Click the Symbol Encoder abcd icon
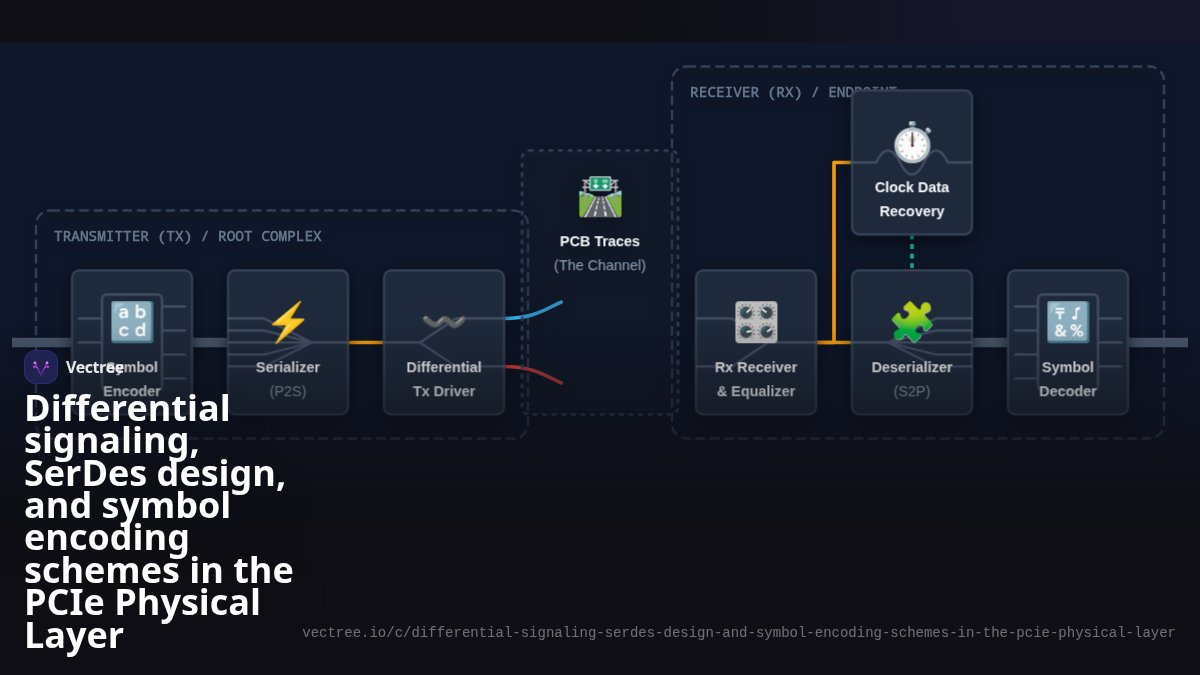The height and width of the screenshot is (675, 1200). [x=132, y=322]
